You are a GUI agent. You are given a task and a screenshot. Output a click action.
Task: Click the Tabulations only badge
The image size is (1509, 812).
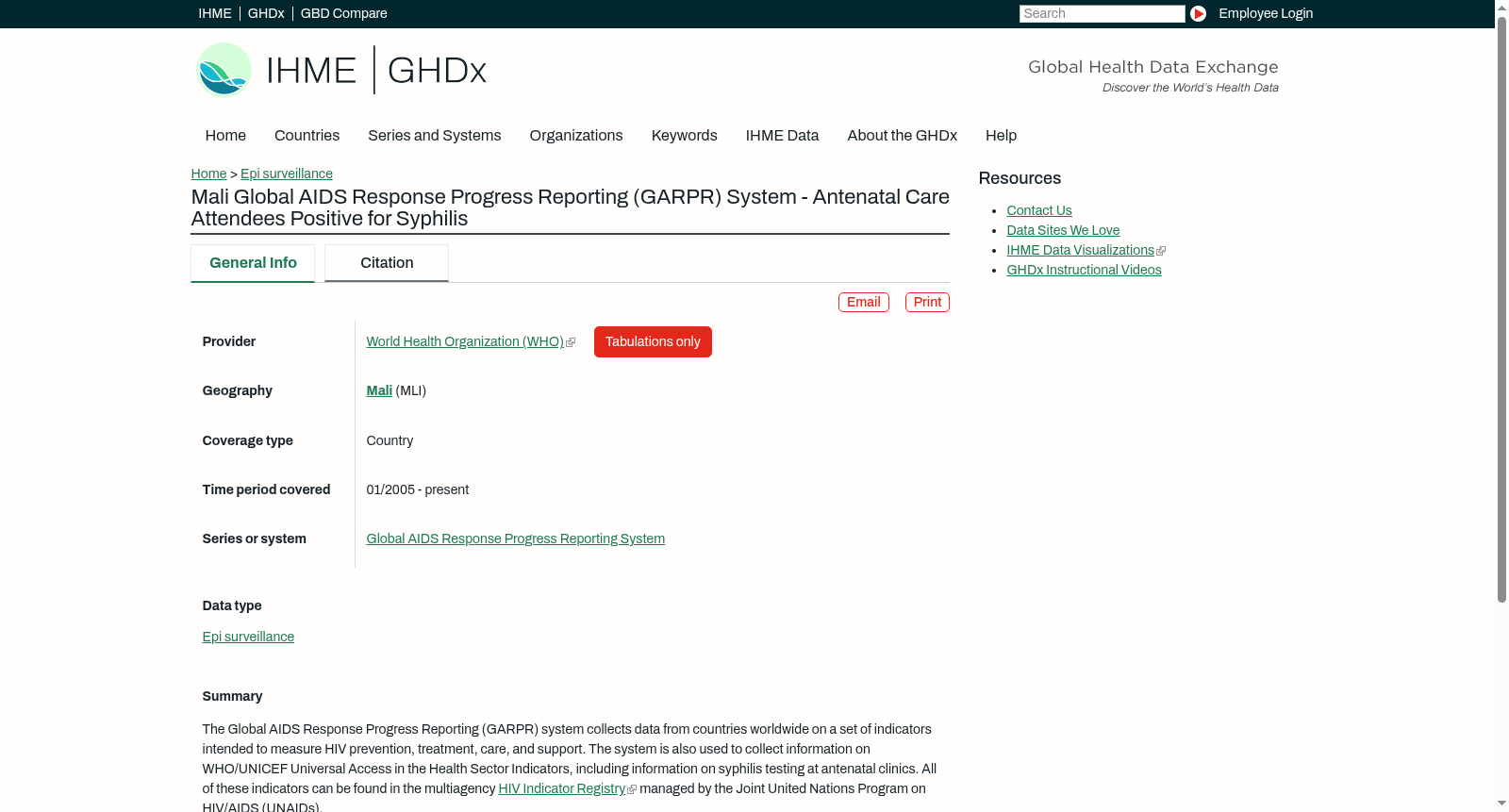click(653, 341)
